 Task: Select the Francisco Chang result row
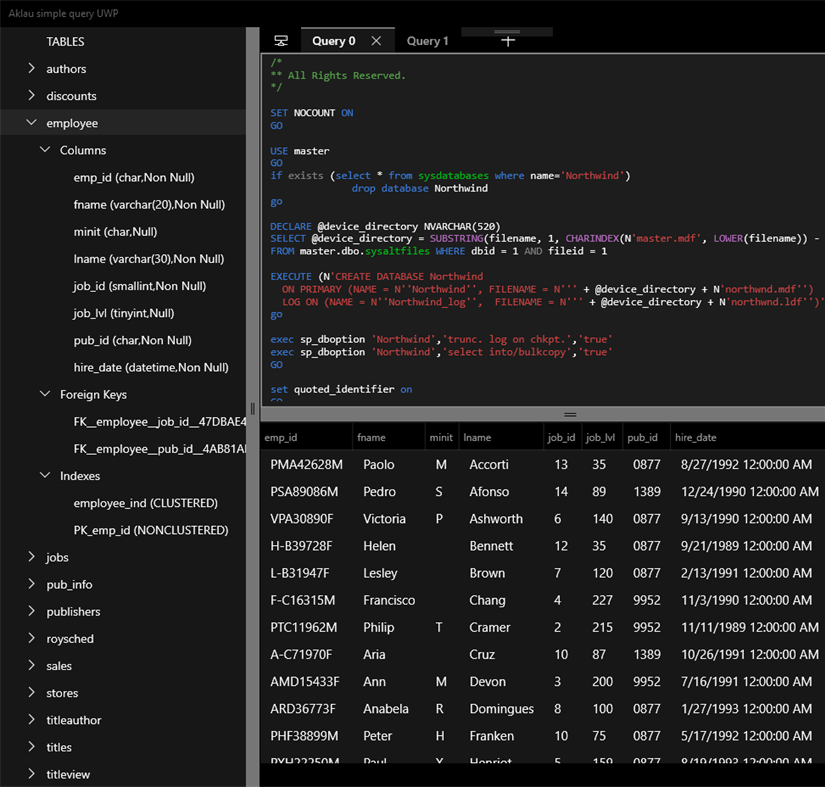[540, 600]
